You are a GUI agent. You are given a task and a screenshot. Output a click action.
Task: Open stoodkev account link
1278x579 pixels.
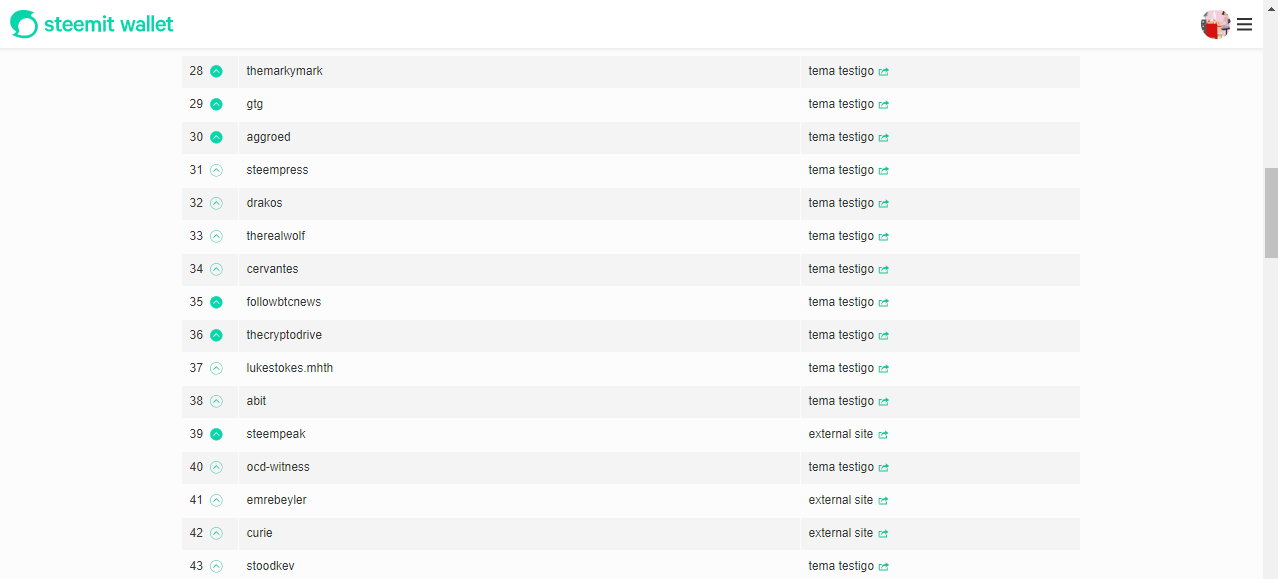[270, 566]
